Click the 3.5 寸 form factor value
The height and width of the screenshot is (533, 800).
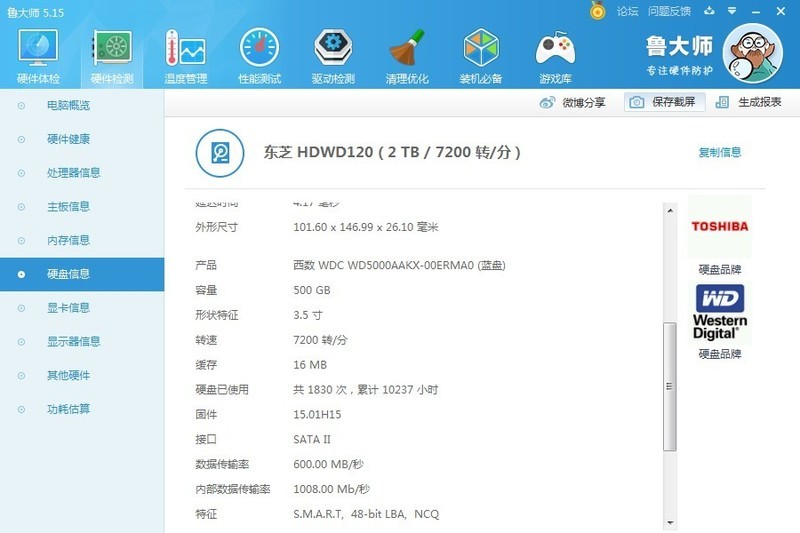pos(308,315)
